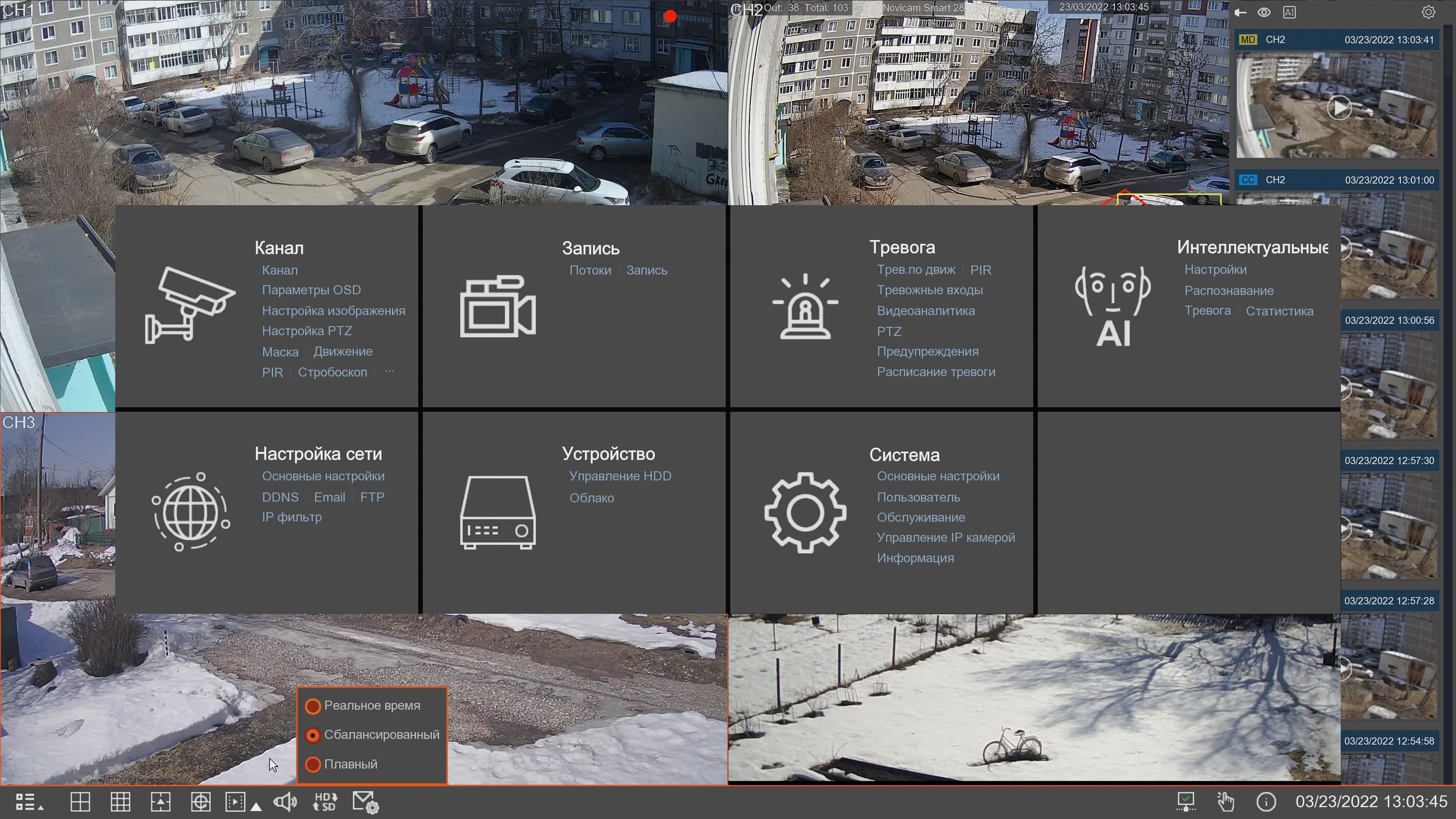Expand more Канал options ellipsis
The height and width of the screenshot is (819, 1456).
389,371
